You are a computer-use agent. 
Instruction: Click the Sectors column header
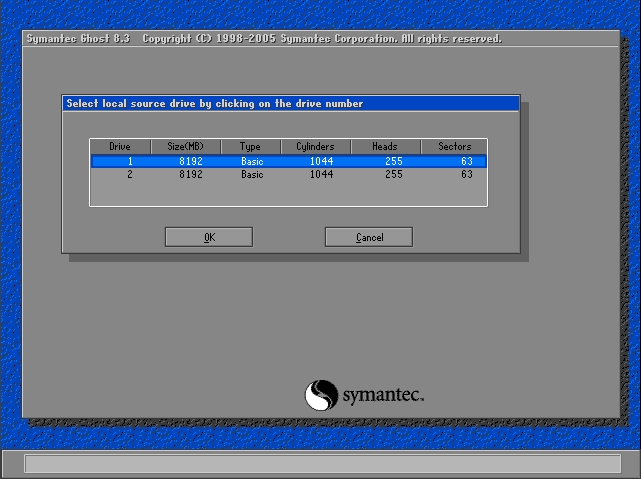[454, 146]
